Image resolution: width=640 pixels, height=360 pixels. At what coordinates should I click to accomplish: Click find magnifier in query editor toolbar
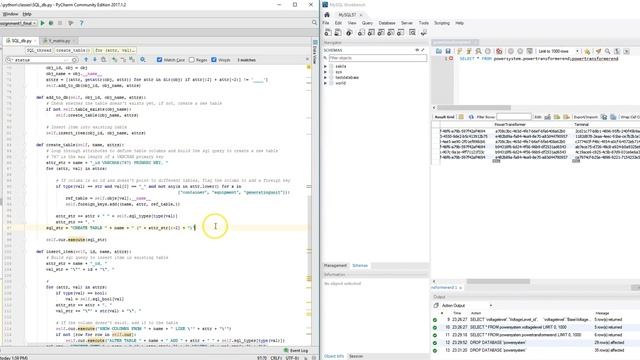coord(607,51)
